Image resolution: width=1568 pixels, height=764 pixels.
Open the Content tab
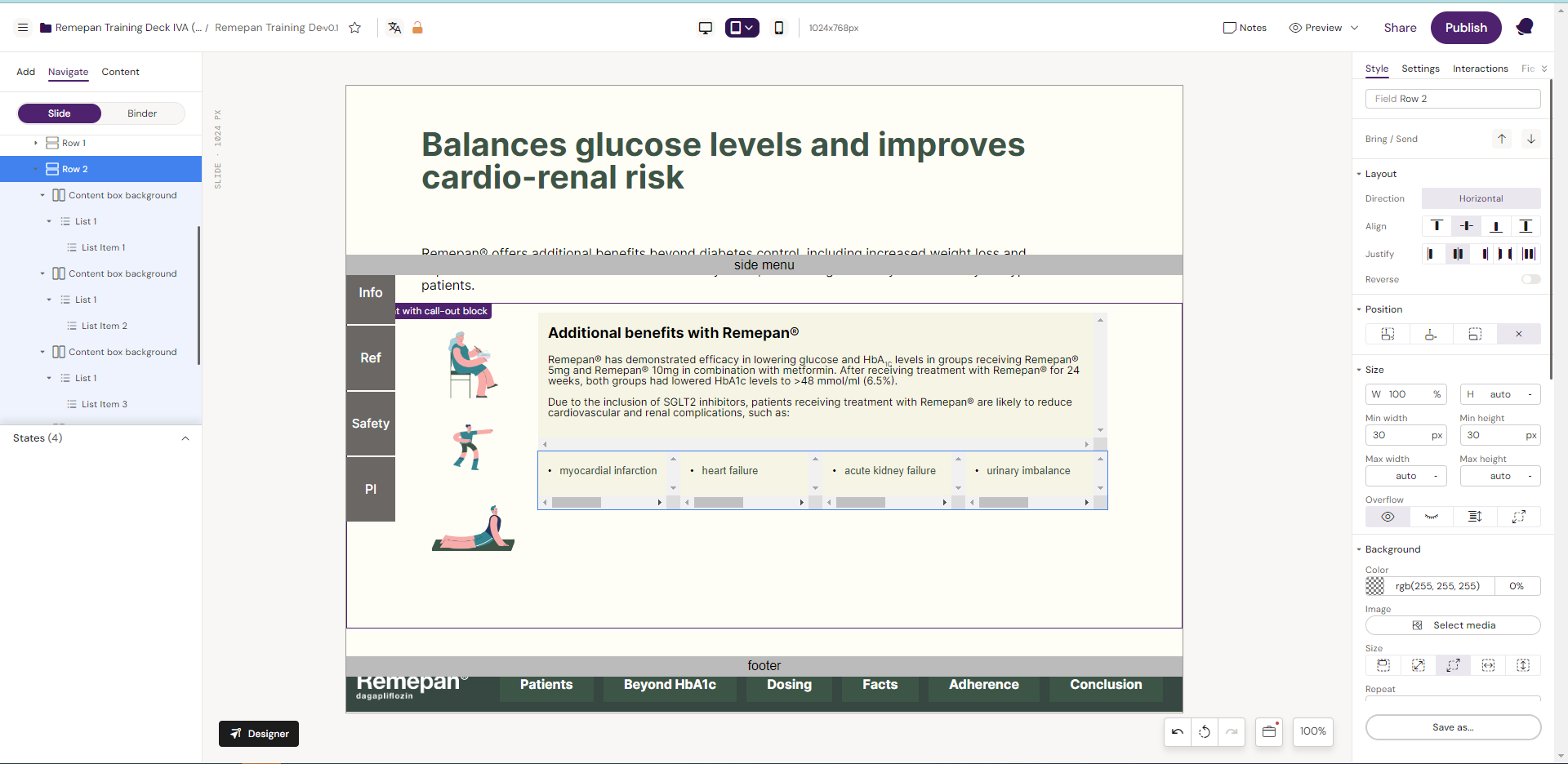tap(120, 72)
